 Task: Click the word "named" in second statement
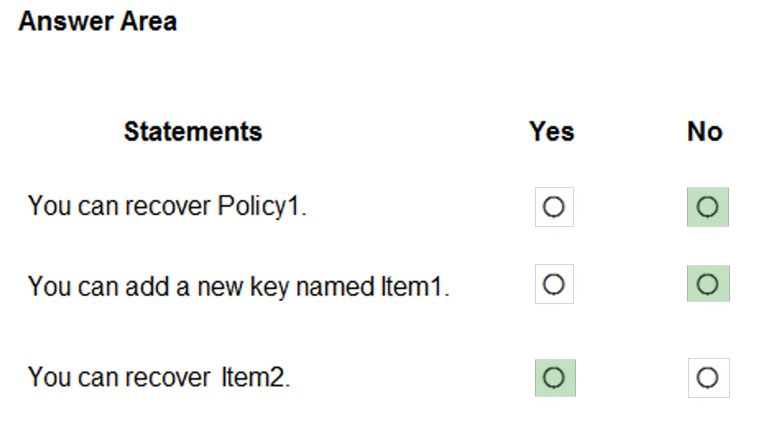340,287
